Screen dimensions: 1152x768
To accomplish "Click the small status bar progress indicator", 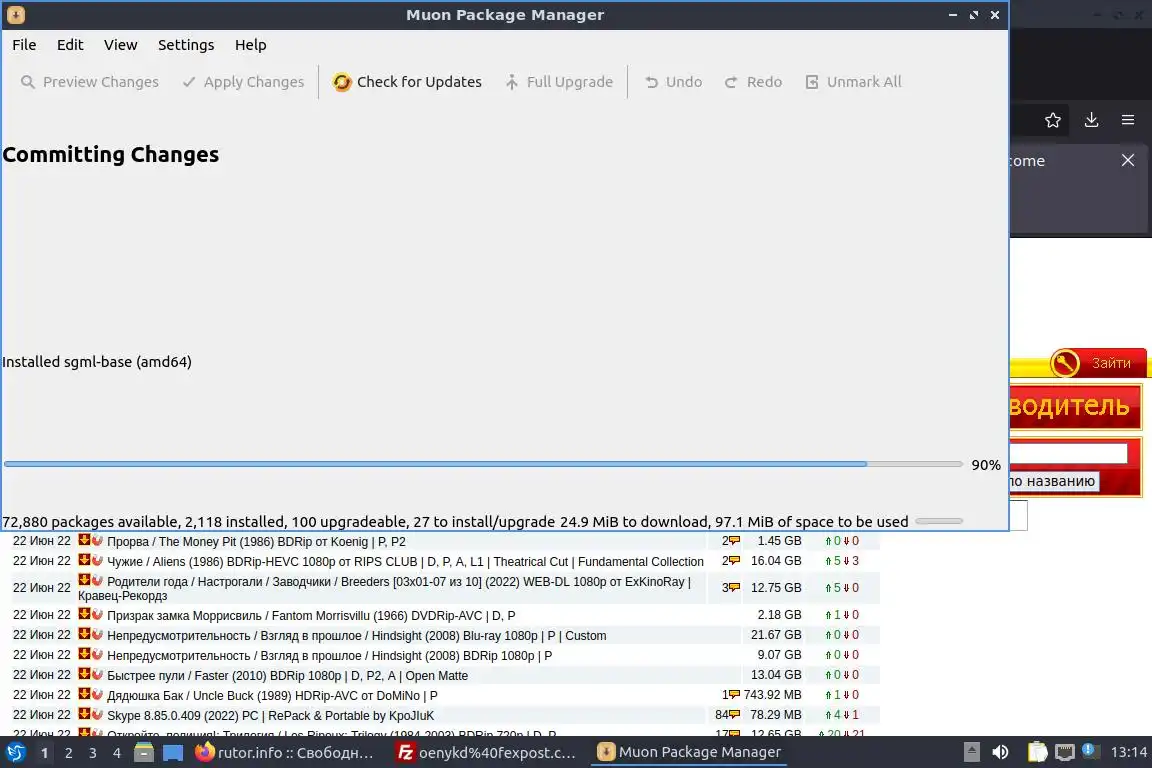I will (938, 521).
